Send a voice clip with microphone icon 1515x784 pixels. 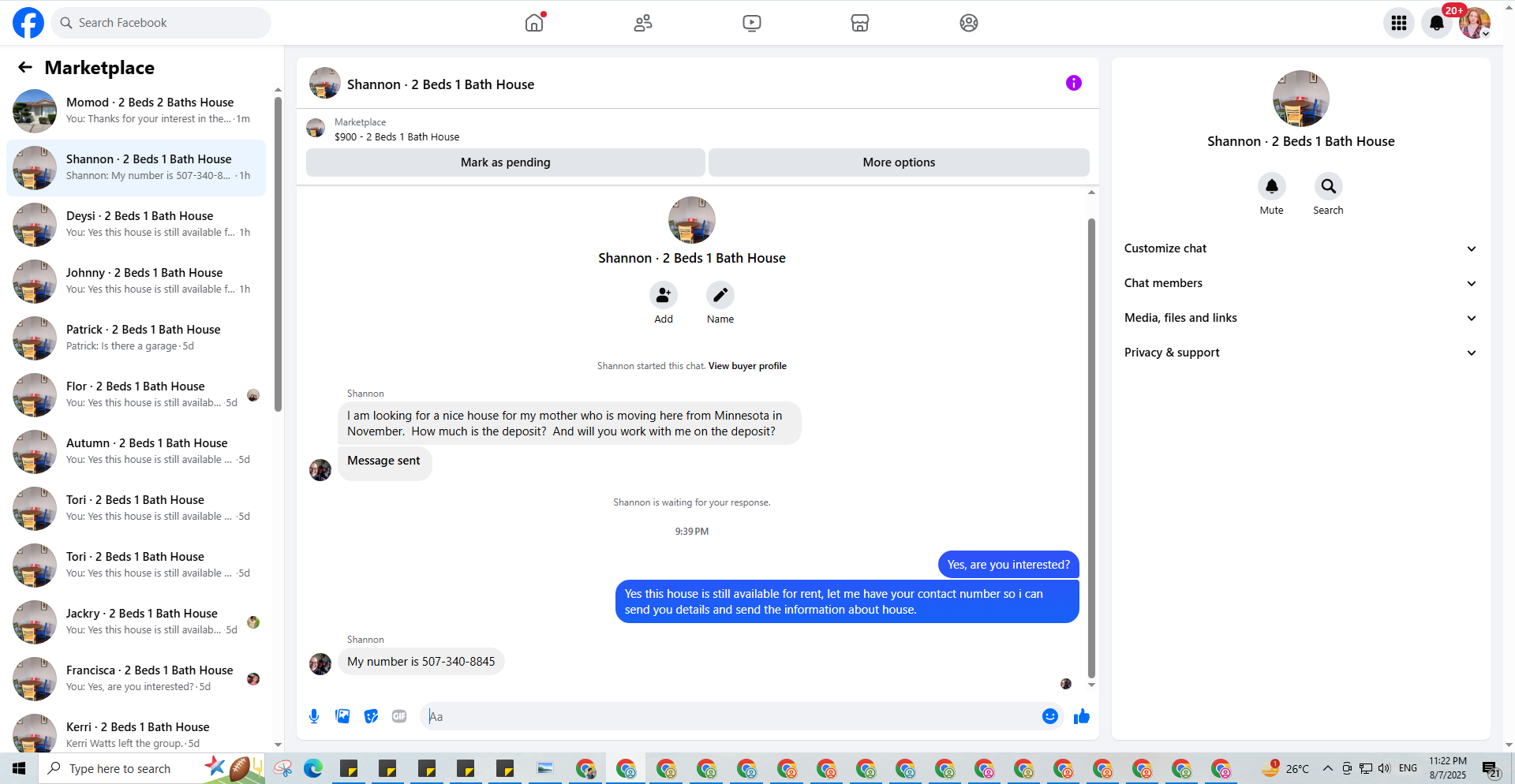click(314, 716)
